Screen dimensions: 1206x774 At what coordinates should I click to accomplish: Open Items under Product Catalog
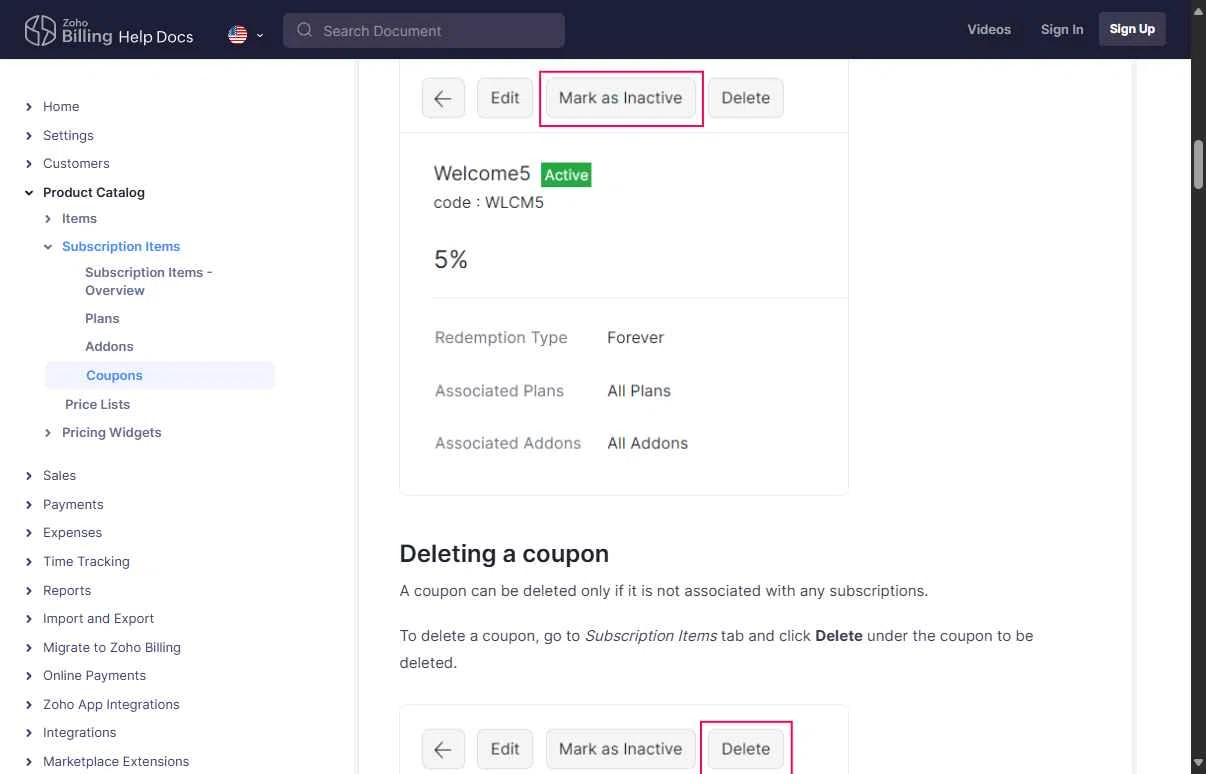pos(79,218)
